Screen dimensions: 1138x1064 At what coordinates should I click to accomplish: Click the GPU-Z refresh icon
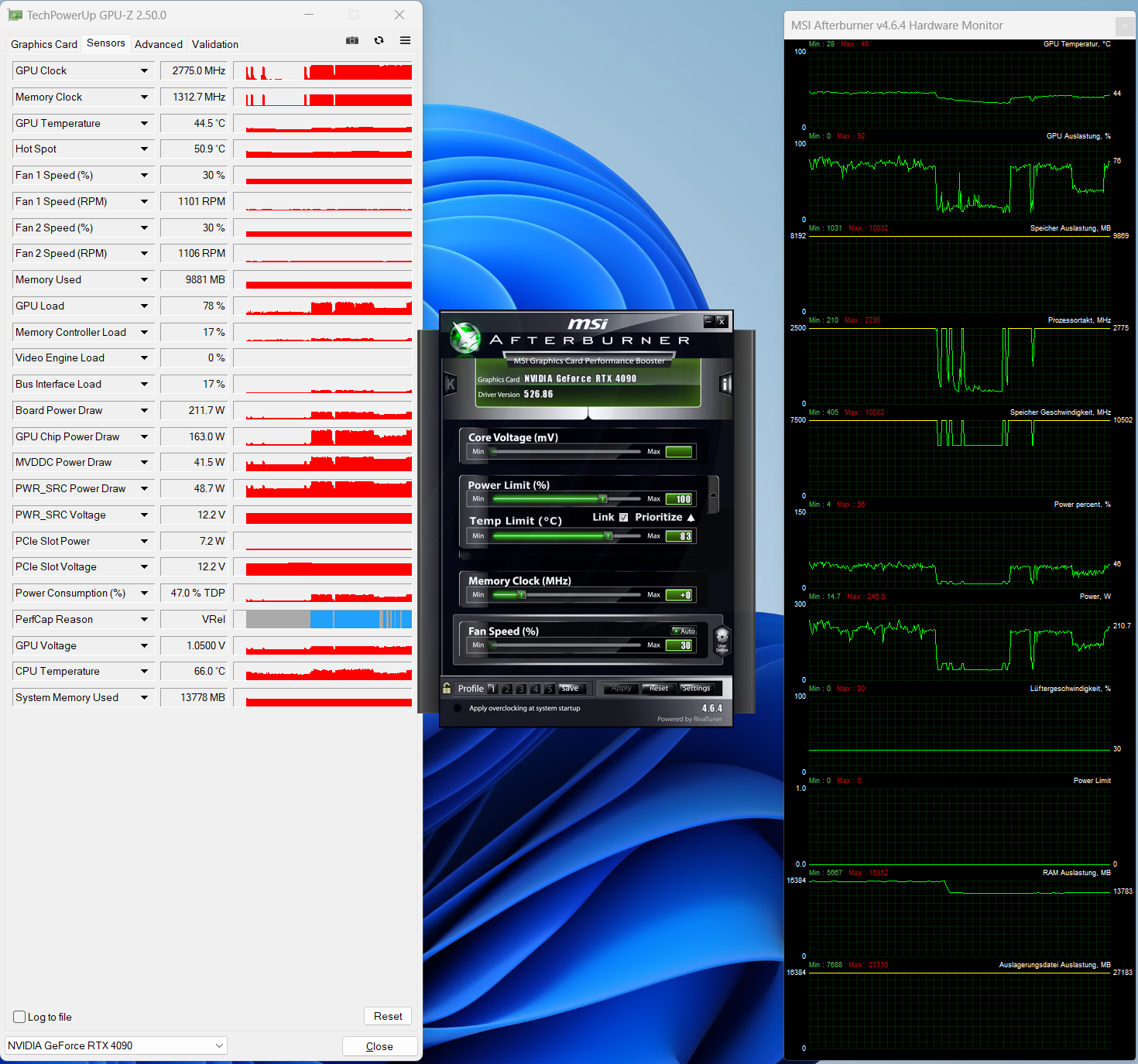(x=379, y=40)
